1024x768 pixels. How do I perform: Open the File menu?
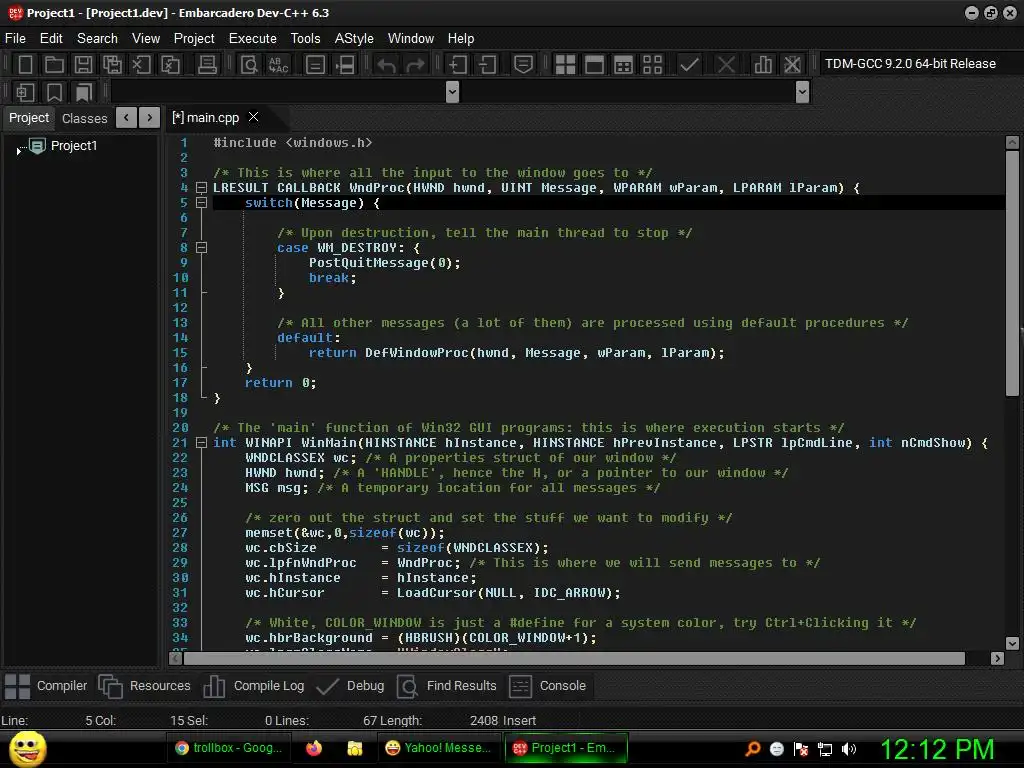pyautogui.click(x=15, y=39)
